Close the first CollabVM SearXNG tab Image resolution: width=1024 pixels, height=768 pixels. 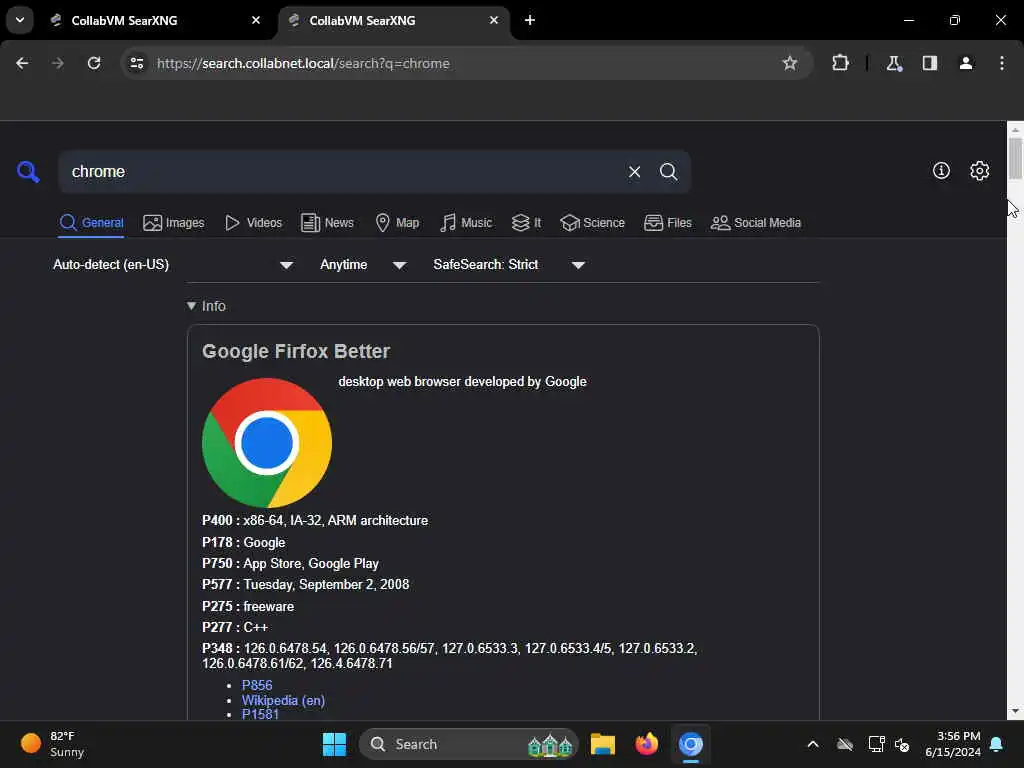(x=256, y=20)
